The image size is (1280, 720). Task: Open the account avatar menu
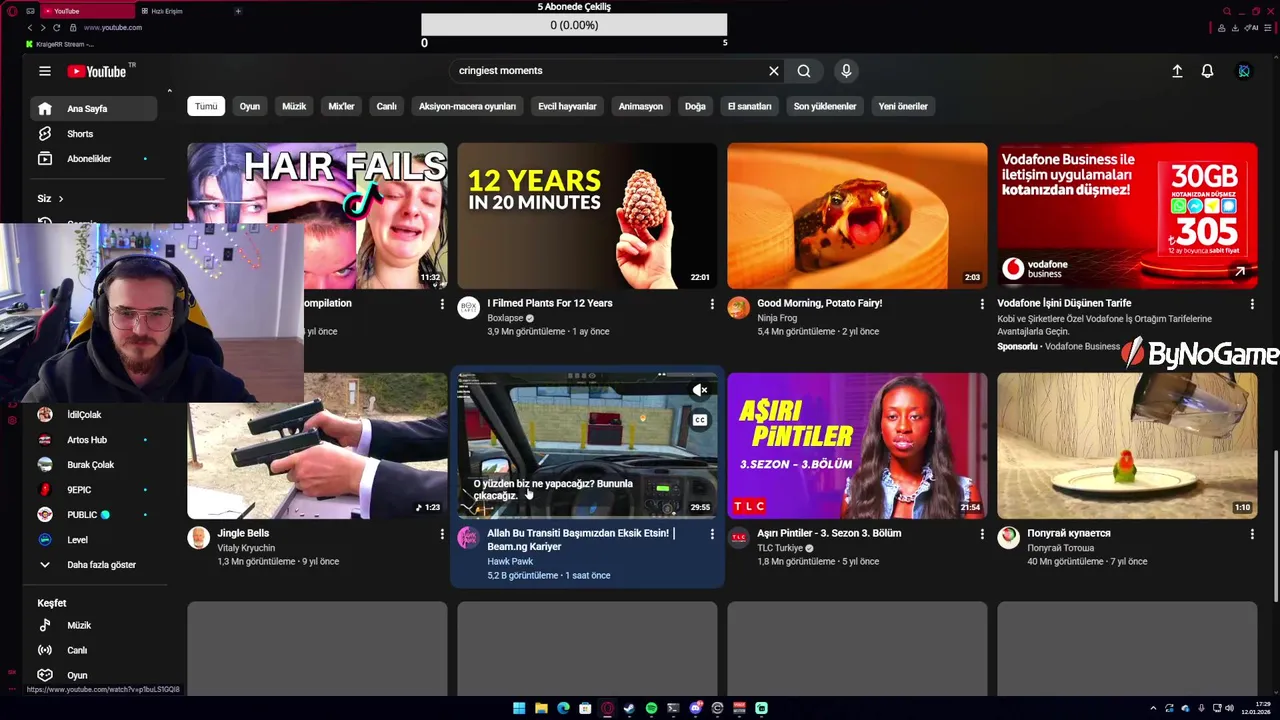(1244, 71)
